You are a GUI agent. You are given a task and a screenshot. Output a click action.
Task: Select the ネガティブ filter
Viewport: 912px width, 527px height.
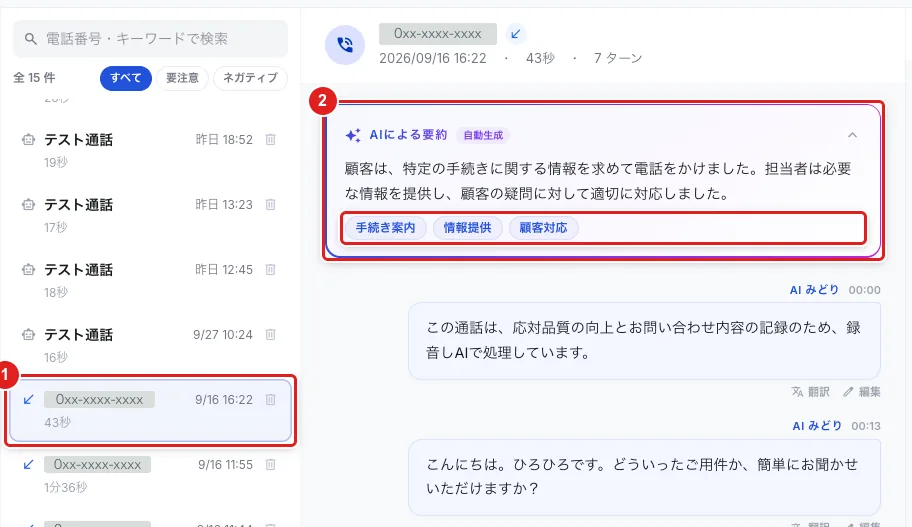pos(250,78)
